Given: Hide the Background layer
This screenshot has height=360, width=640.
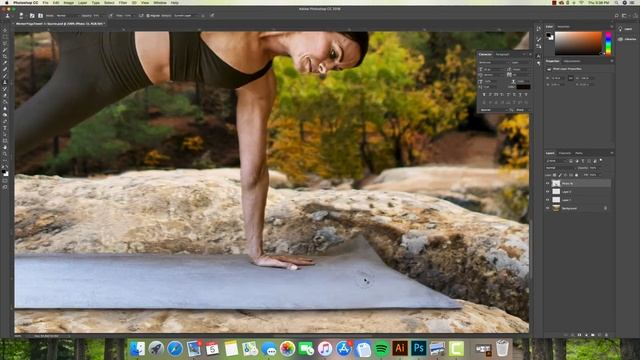Looking at the screenshot, I should [547, 208].
